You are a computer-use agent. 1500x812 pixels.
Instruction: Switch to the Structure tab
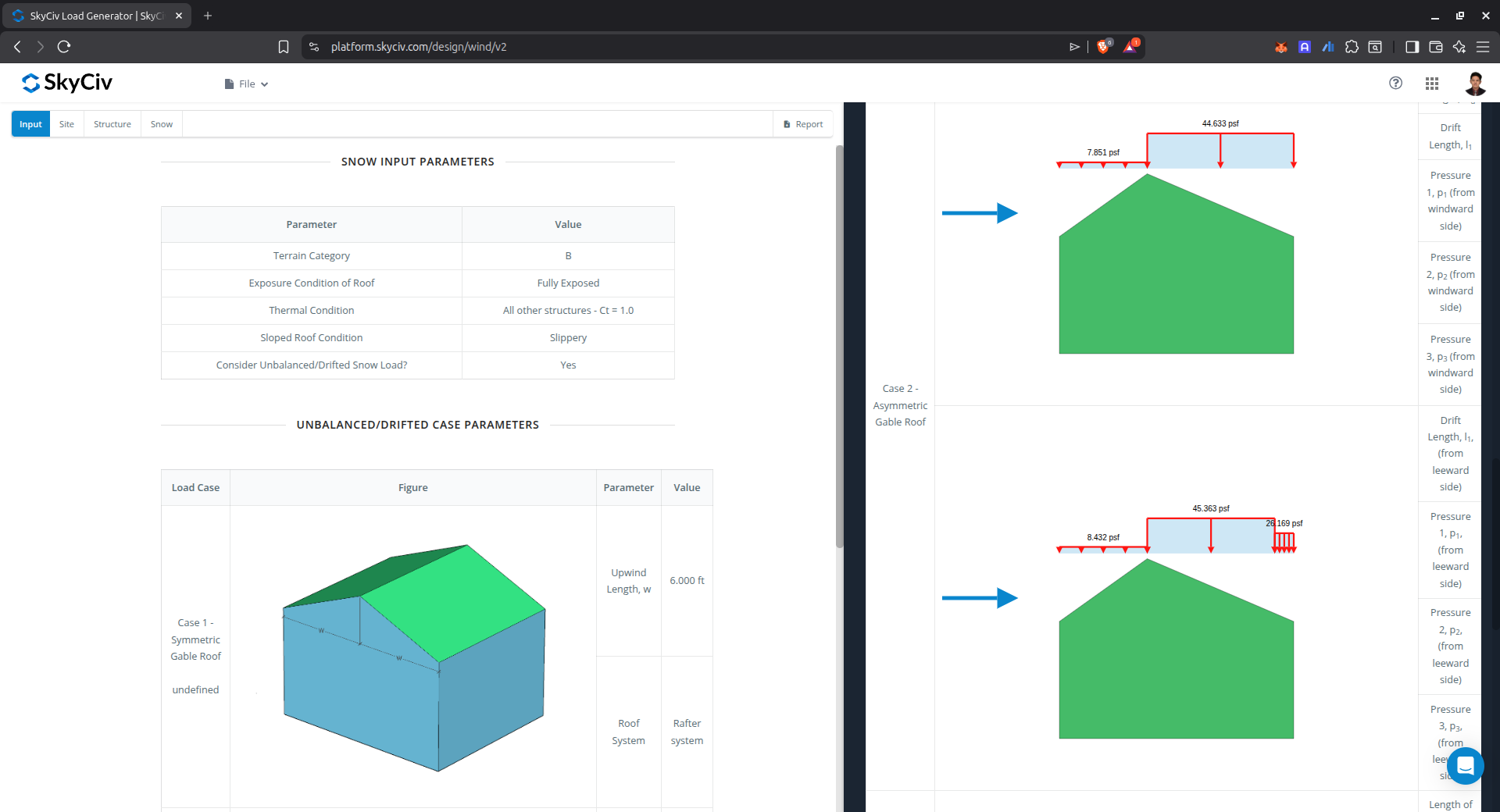coord(112,124)
